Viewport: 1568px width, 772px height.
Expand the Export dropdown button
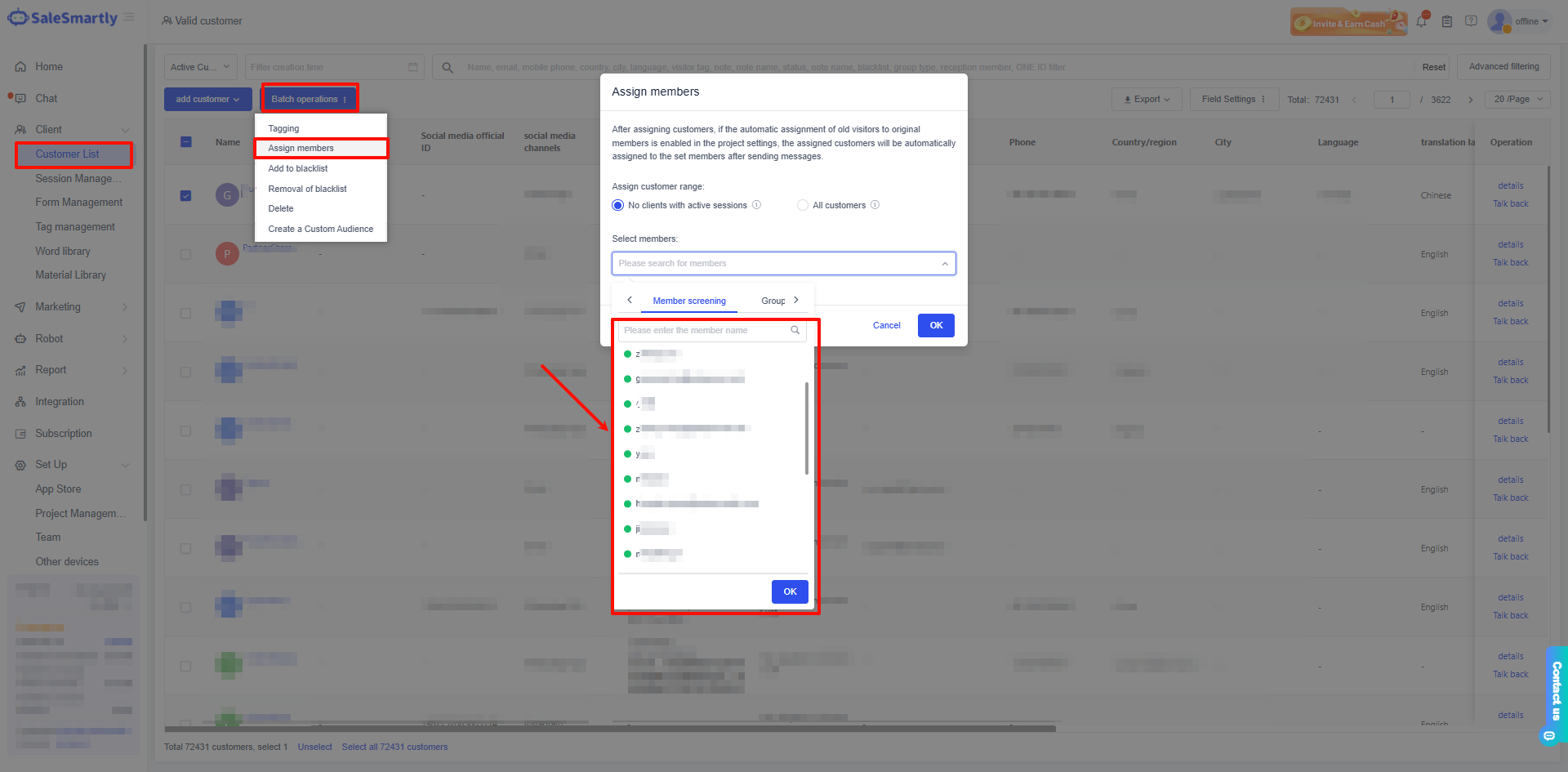(1146, 99)
